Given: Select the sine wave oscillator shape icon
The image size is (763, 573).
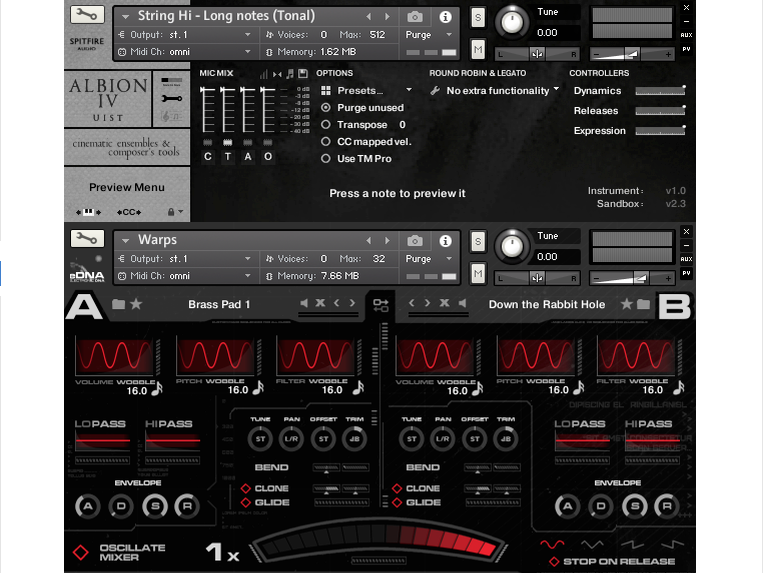Looking at the screenshot, I should pos(552,543).
